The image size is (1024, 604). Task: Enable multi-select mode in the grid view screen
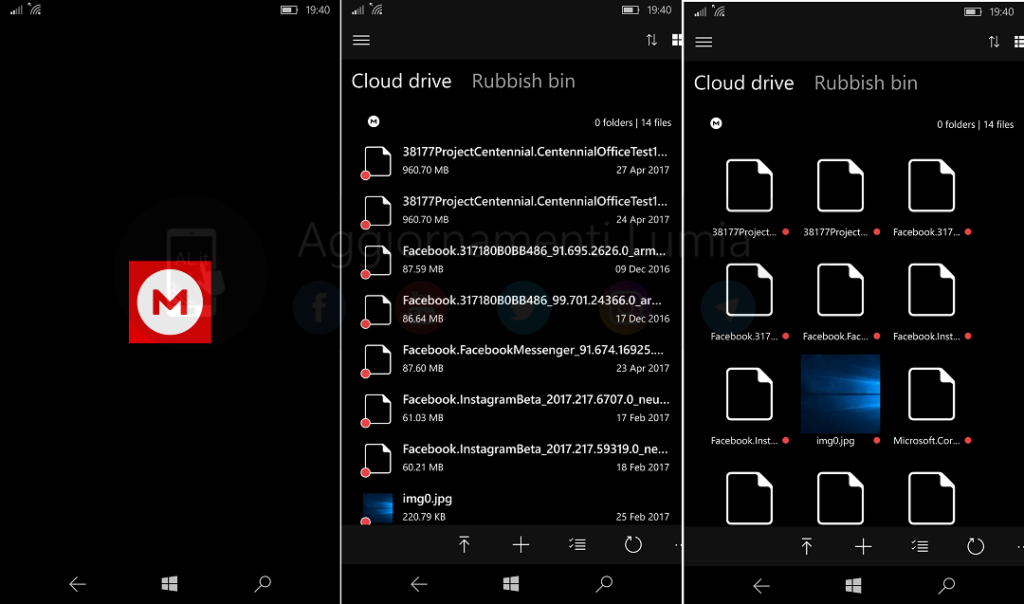point(920,547)
